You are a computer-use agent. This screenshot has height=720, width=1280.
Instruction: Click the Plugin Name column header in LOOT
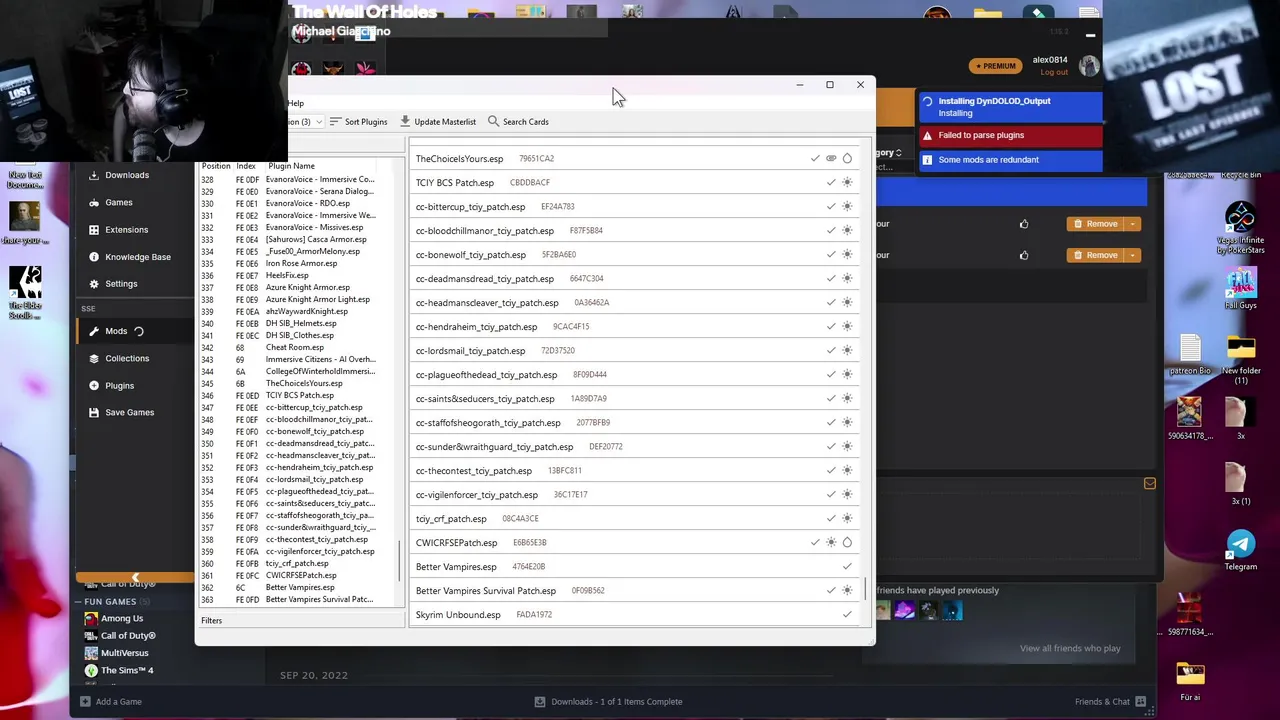coord(291,166)
